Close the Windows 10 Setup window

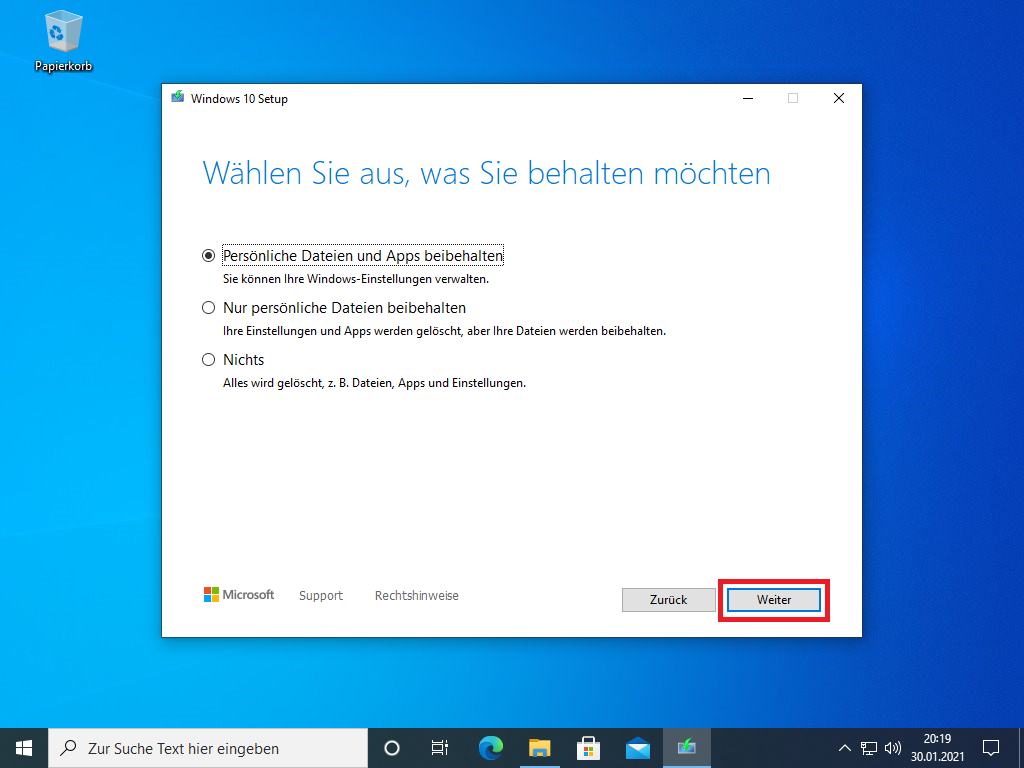(x=839, y=98)
